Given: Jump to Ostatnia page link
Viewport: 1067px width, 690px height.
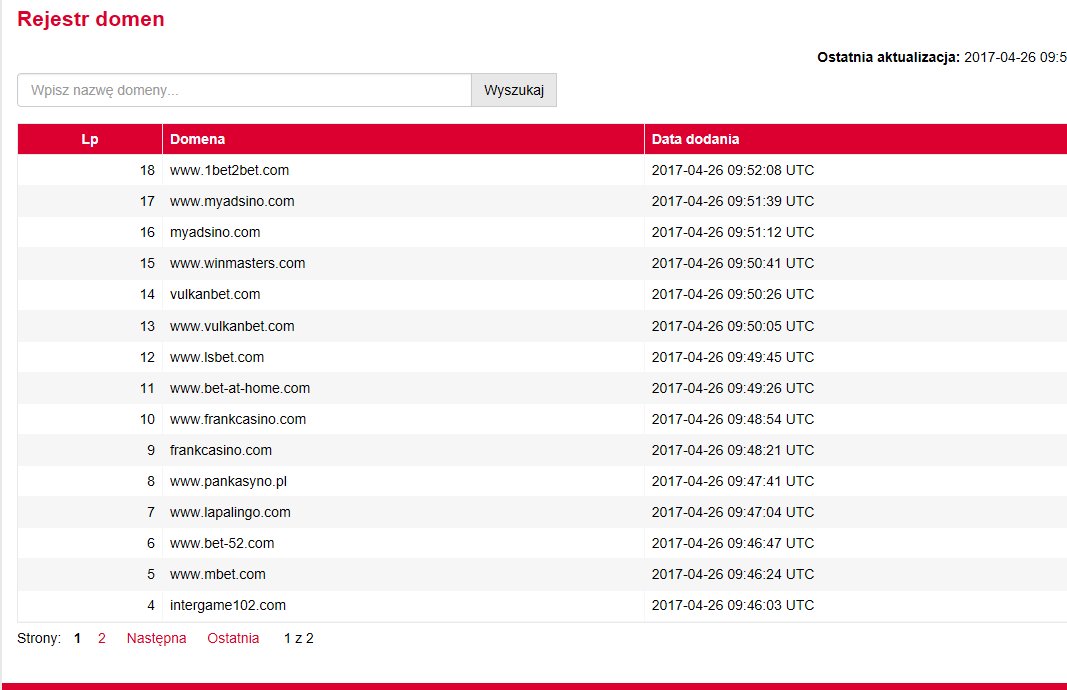Looking at the screenshot, I should (x=233, y=638).
